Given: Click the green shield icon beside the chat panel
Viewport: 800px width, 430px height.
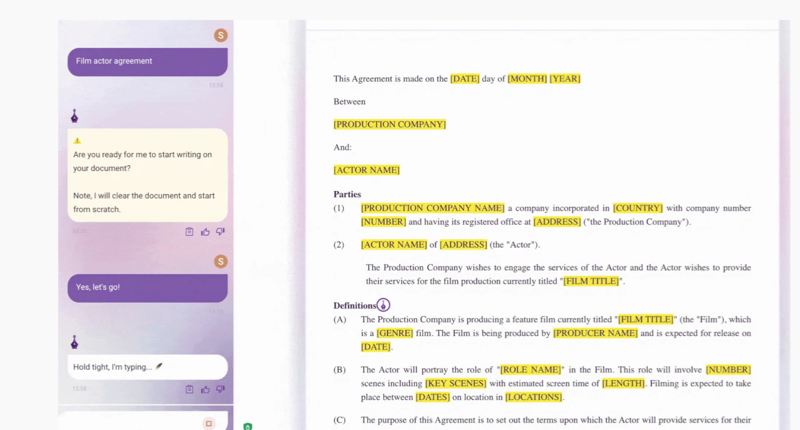Looking at the screenshot, I should pos(247,426).
